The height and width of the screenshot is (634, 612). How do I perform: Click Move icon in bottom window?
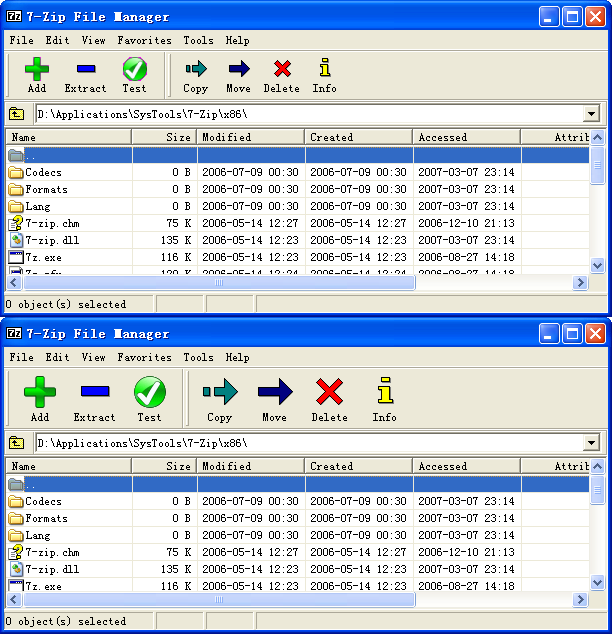[x=275, y=391]
